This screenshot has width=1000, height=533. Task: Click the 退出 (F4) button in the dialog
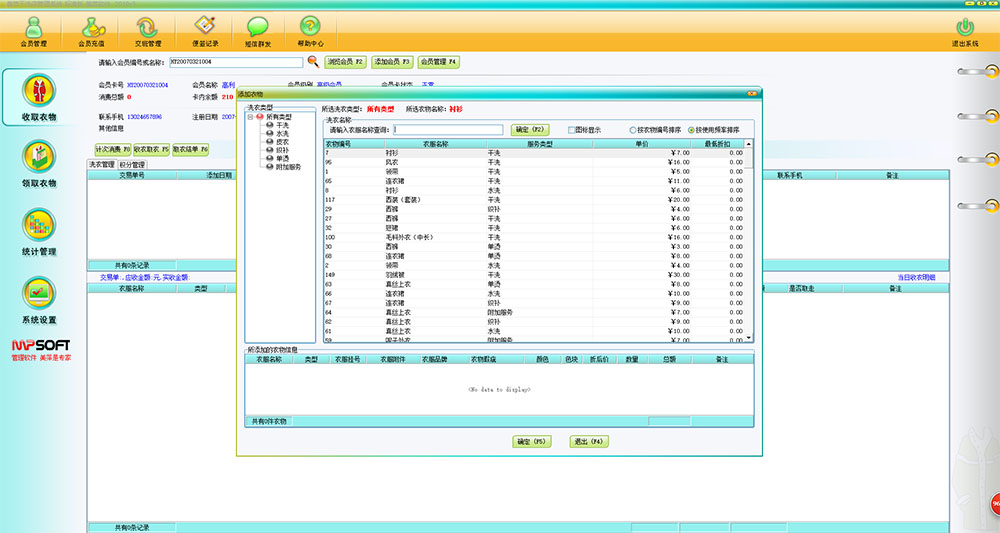[x=587, y=441]
